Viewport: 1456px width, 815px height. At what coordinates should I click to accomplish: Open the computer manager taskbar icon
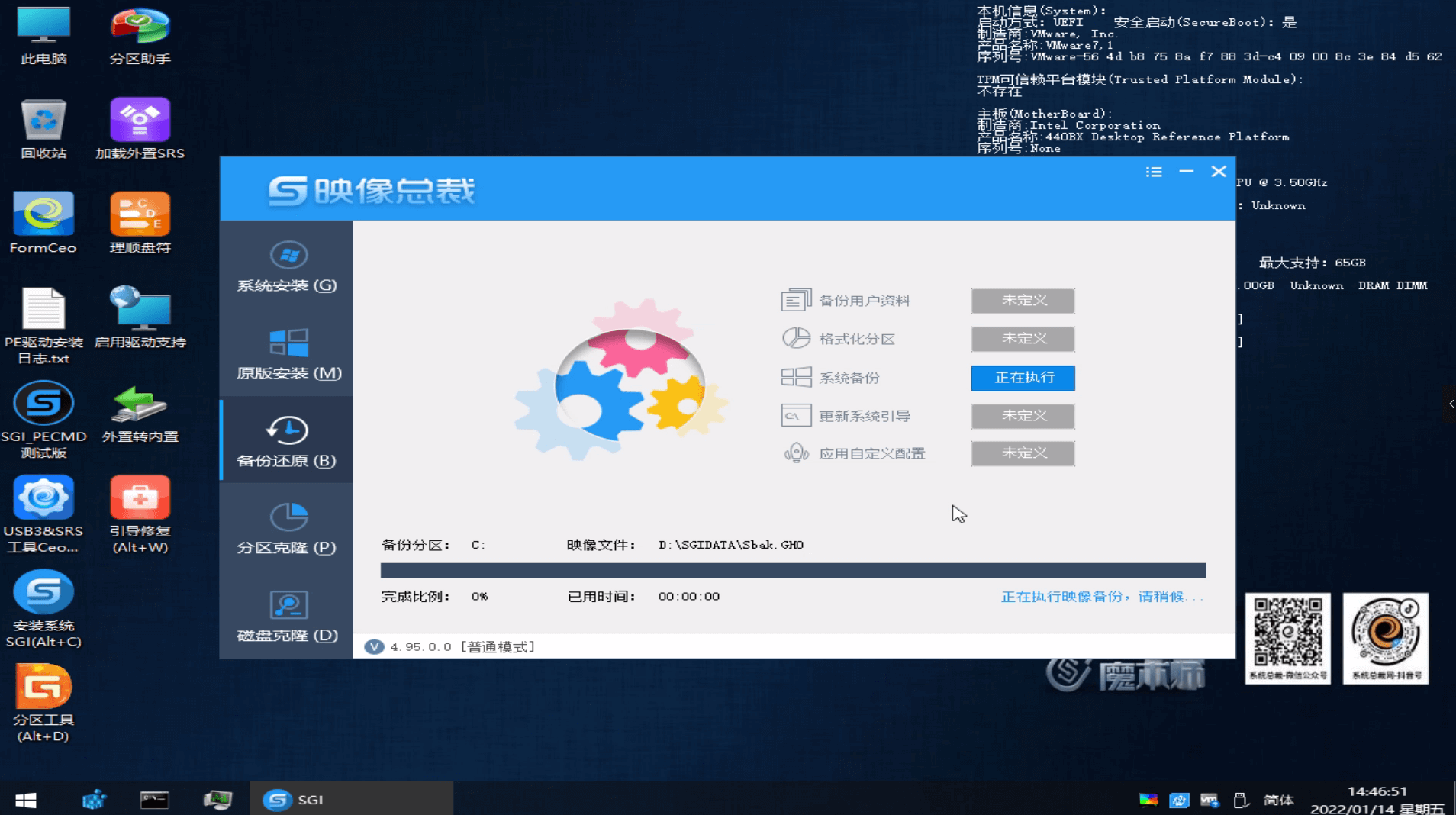point(217,799)
